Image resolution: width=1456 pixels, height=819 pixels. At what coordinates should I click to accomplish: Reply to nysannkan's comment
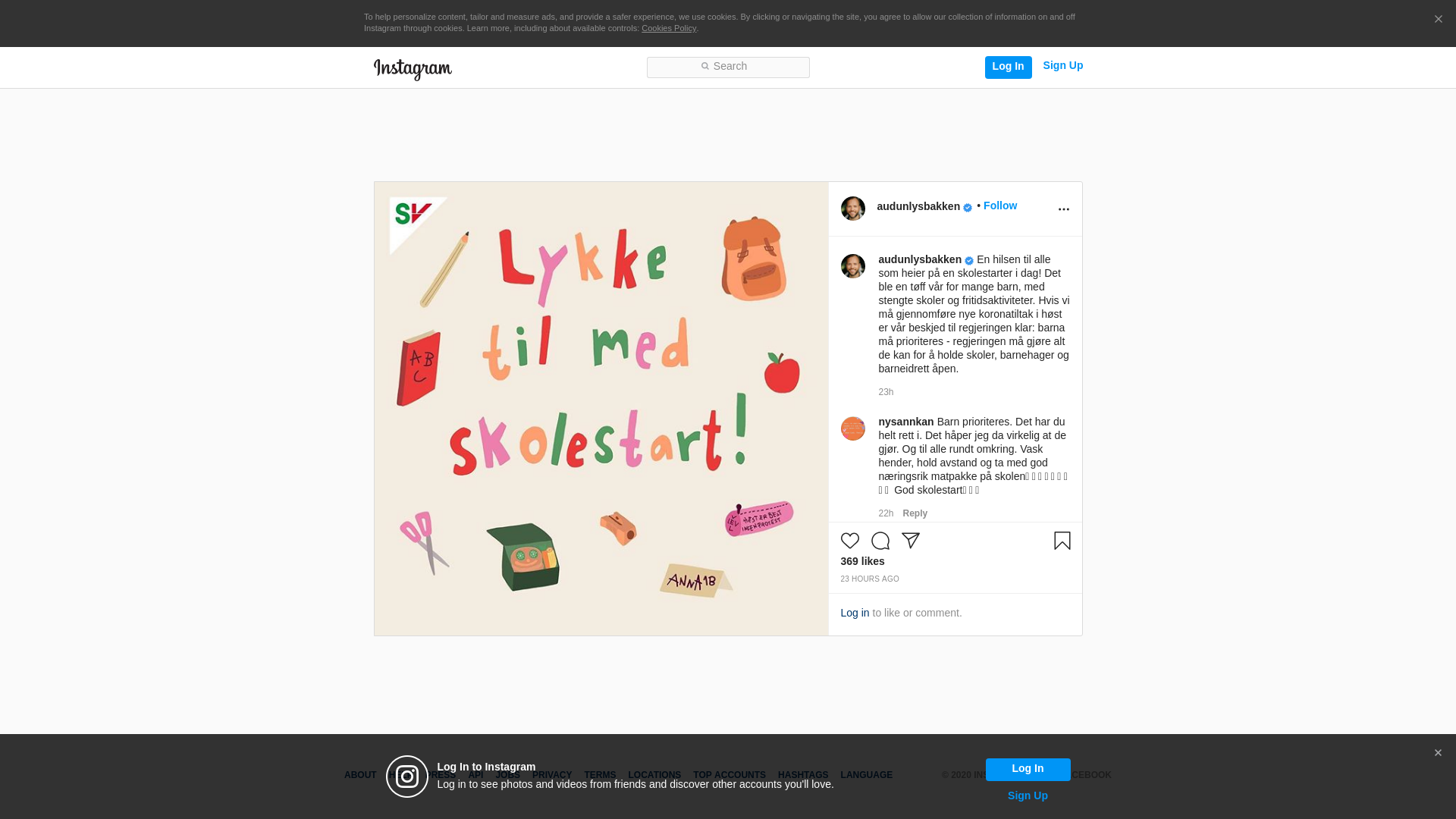pyautogui.click(x=915, y=513)
